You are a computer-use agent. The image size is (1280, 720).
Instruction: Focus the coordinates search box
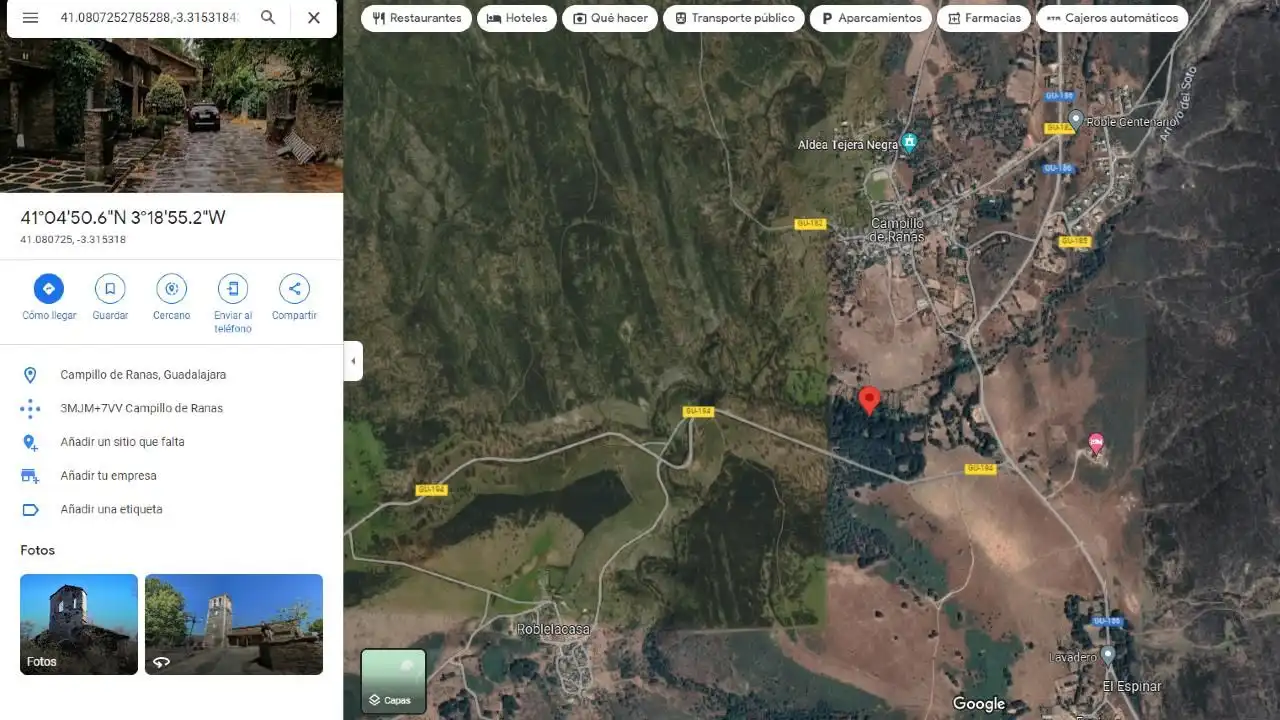150,18
